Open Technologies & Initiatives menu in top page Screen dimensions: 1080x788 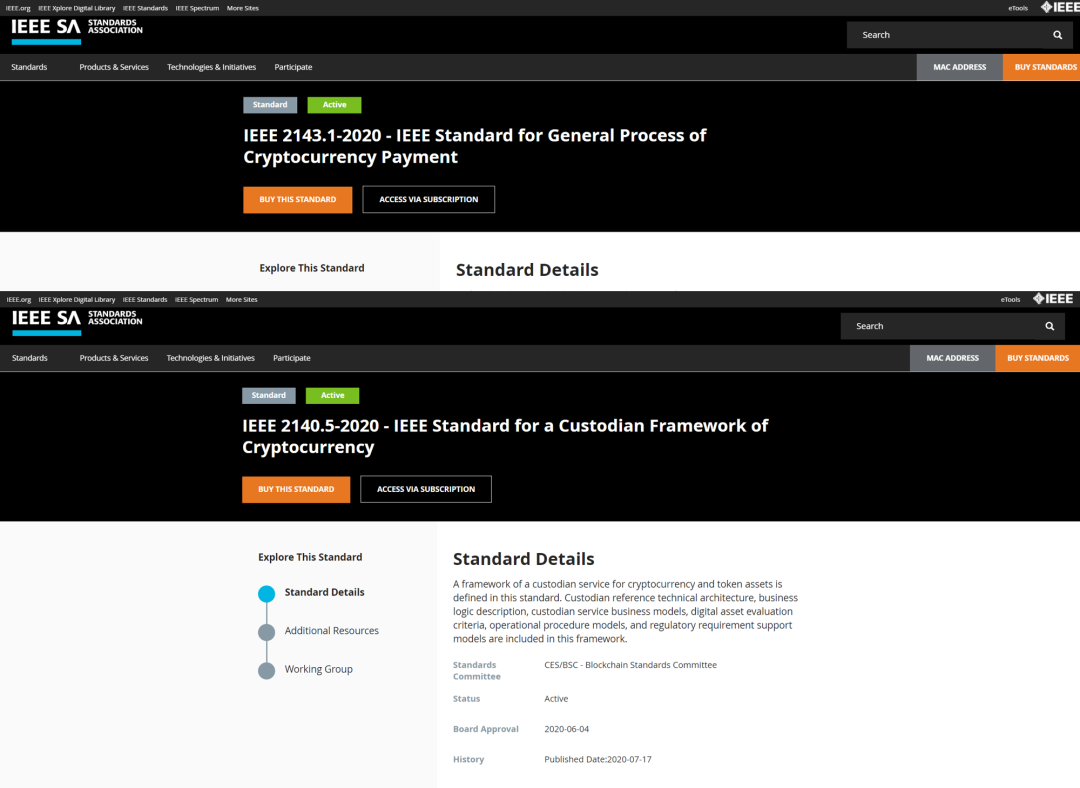(211, 67)
